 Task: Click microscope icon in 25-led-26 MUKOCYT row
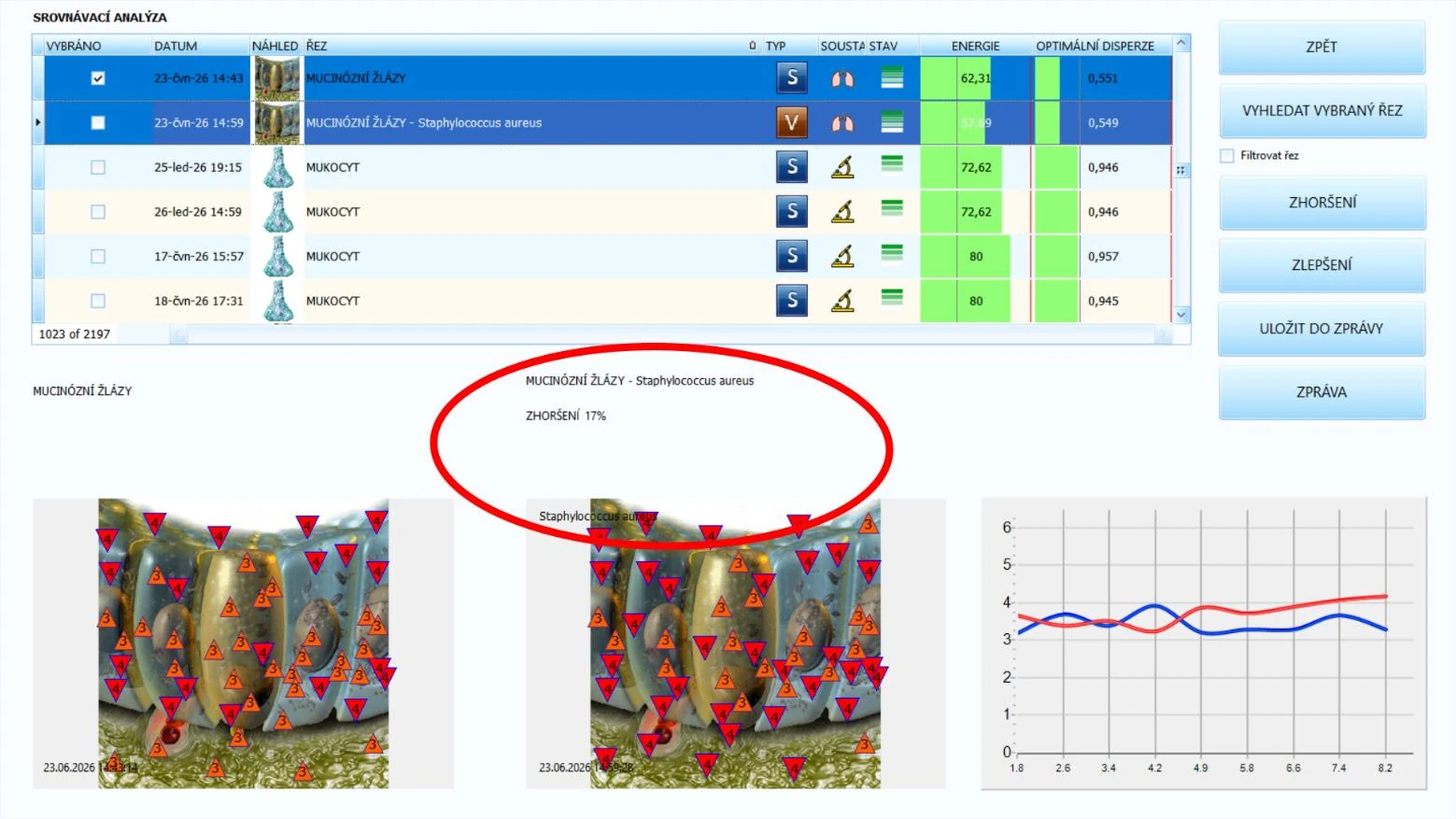[842, 167]
